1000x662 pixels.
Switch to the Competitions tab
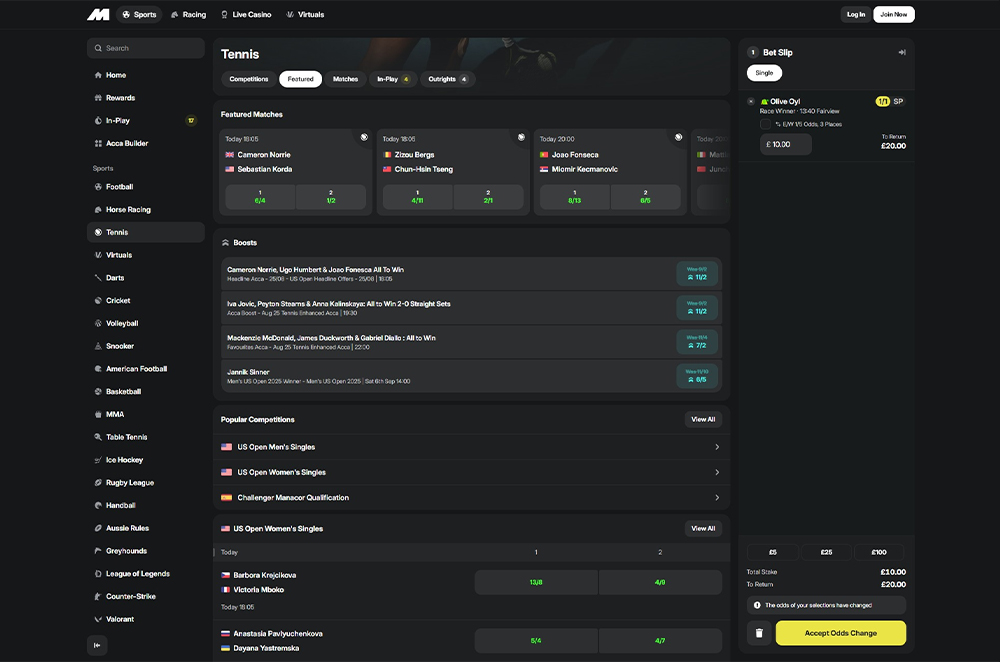click(x=249, y=79)
